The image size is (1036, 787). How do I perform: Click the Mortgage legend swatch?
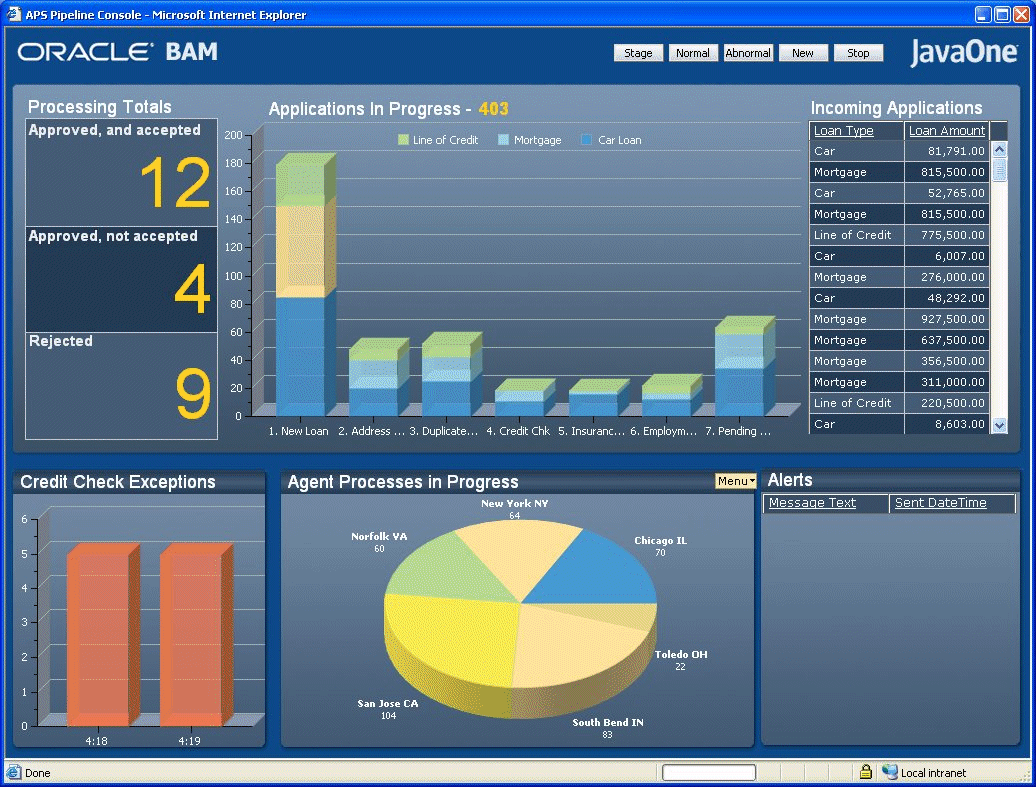(503, 140)
